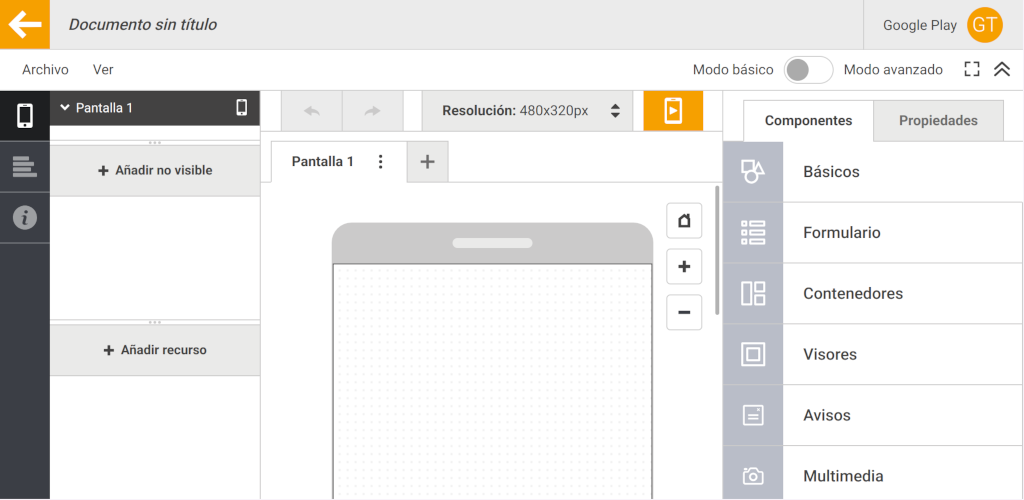Click the canvas vertical scrollbar
1024x500 pixels.
pos(717,251)
